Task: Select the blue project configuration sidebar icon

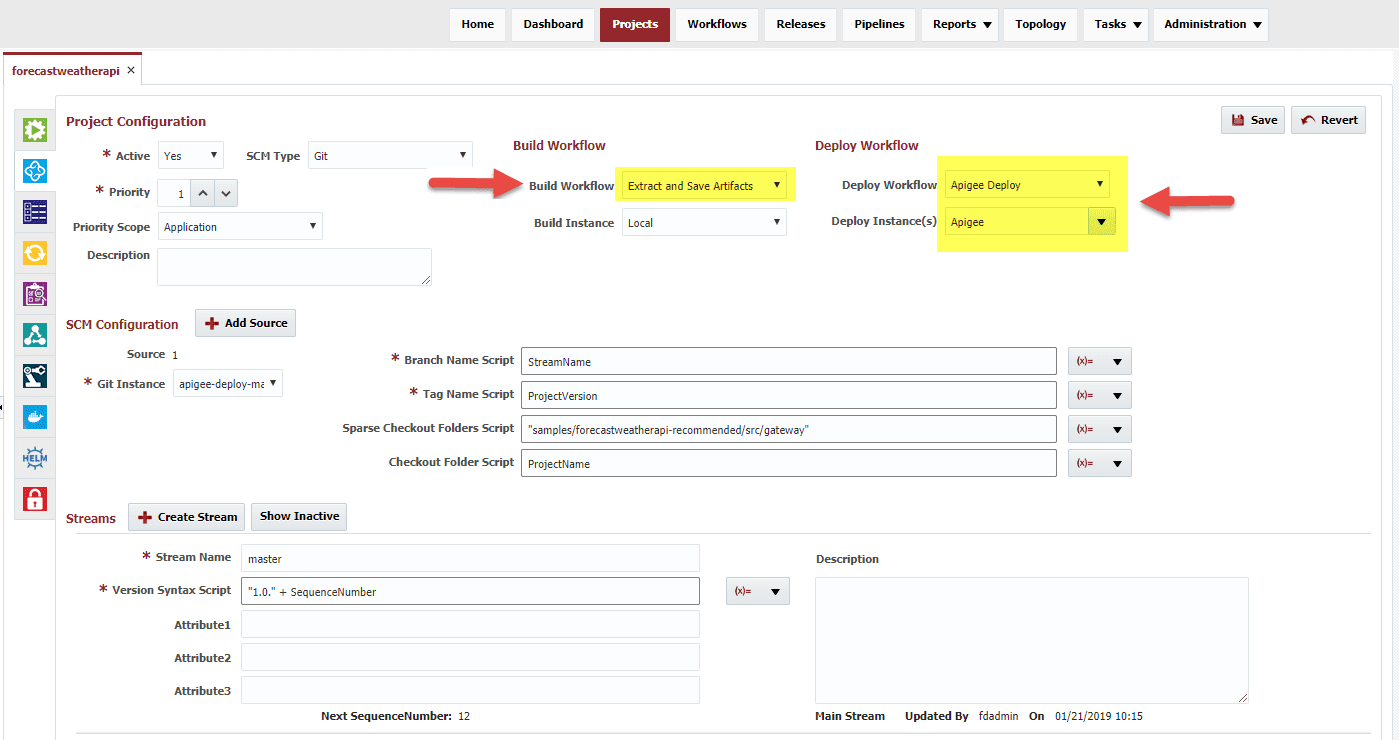Action: [35, 171]
